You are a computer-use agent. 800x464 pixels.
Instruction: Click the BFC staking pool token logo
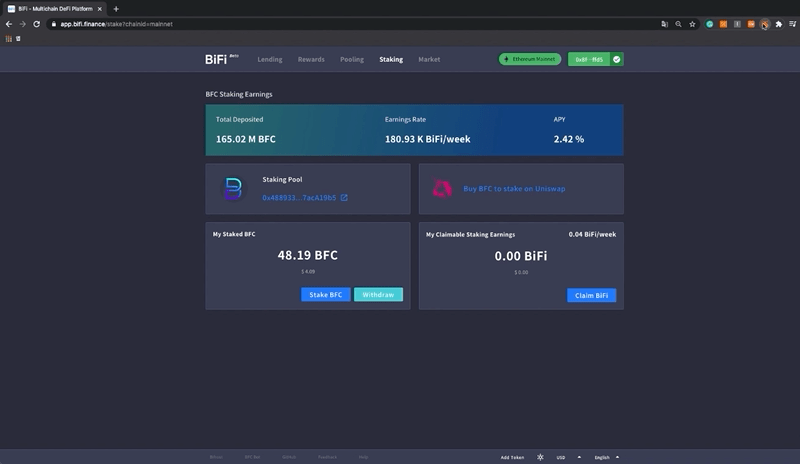coord(233,189)
